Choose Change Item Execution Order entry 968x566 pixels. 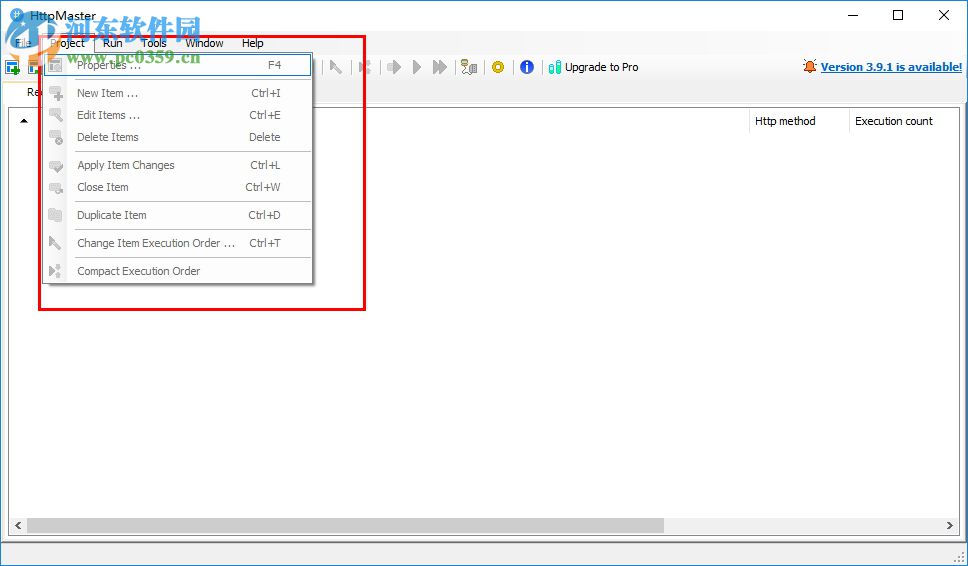coord(177,243)
